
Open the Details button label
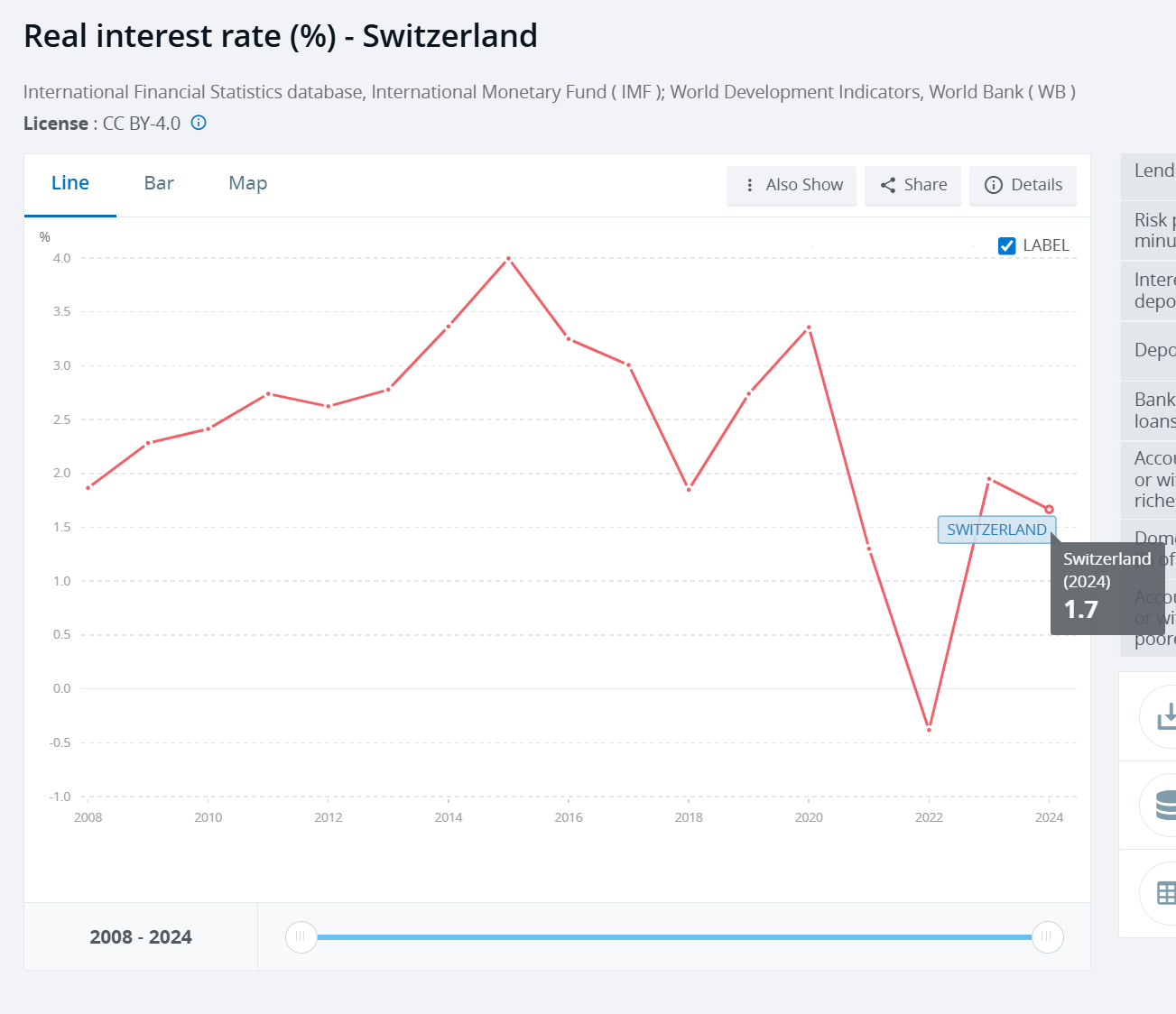[1036, 185]
